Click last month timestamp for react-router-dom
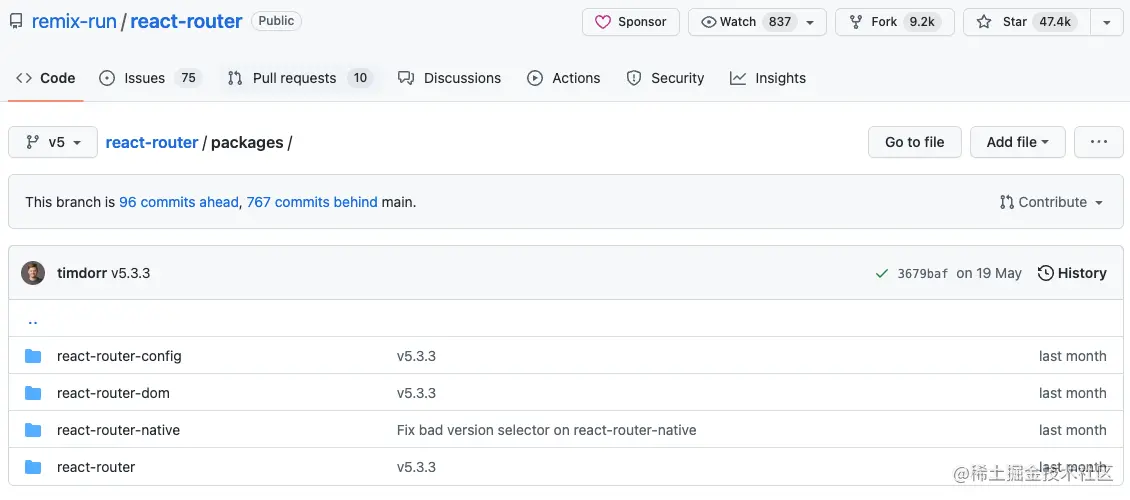Image resolution: width=1130 pixels, height=500 pixels. [1072, 393]
